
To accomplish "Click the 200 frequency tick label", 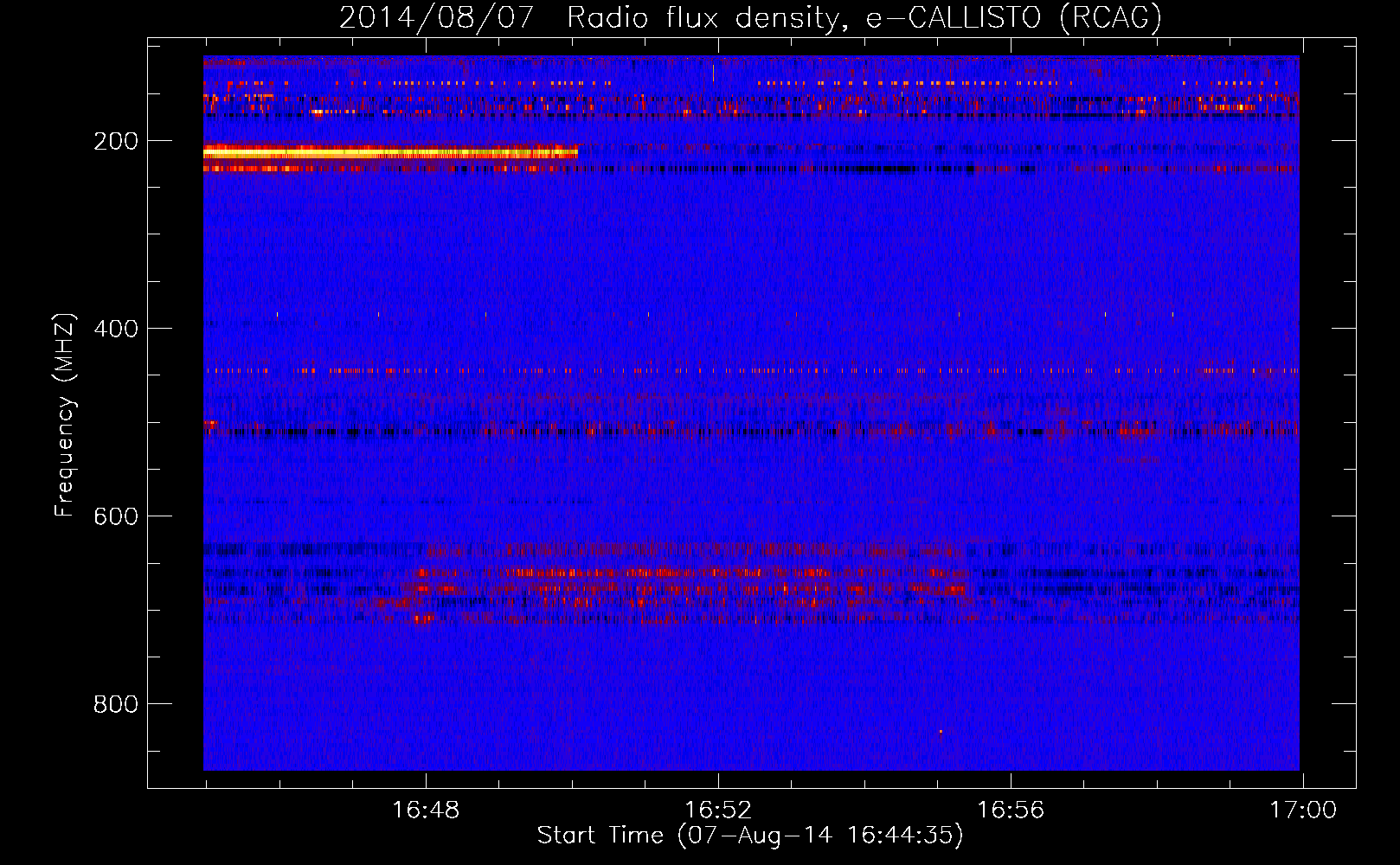I will point(116,141).
